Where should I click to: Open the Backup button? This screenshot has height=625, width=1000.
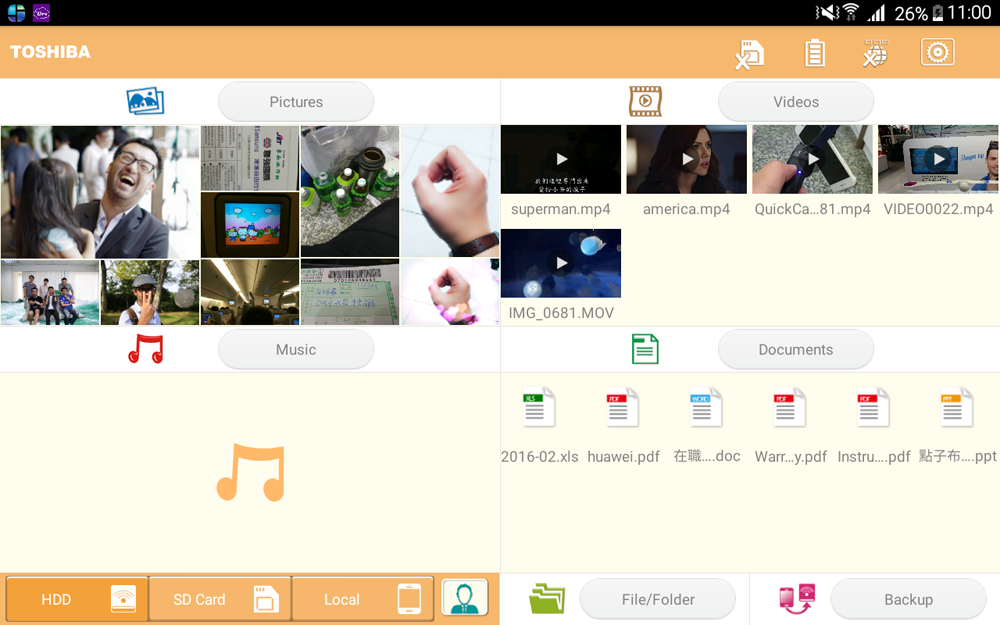pyautogui.click(x=908, y=599)
